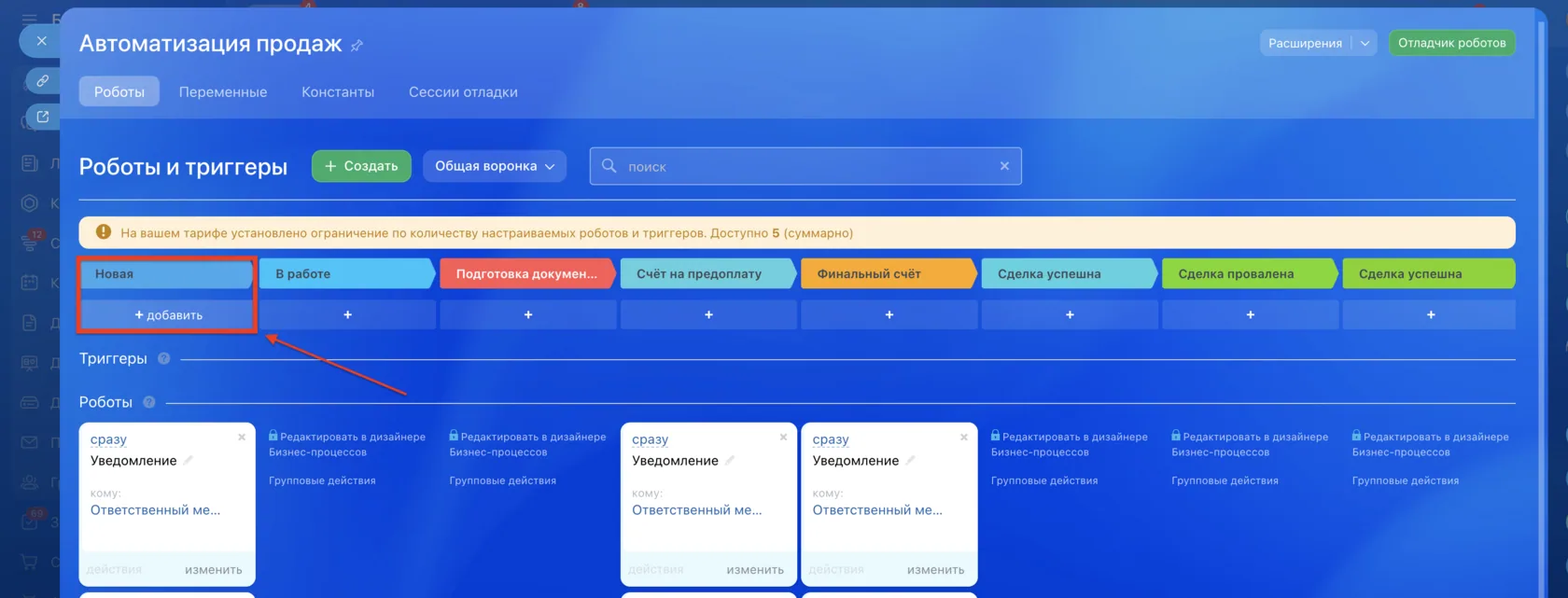
Task: Open the Отладчик роботов debugger
Action: (1452, 43)
